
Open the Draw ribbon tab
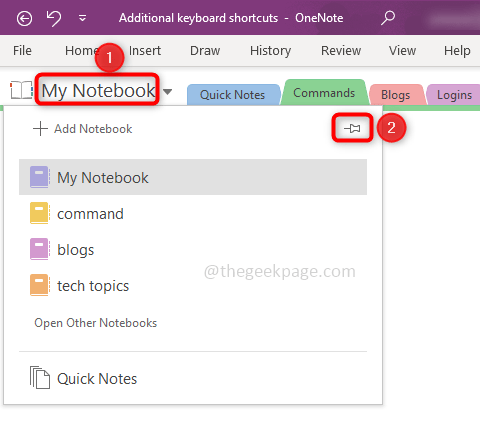point(205,51)
